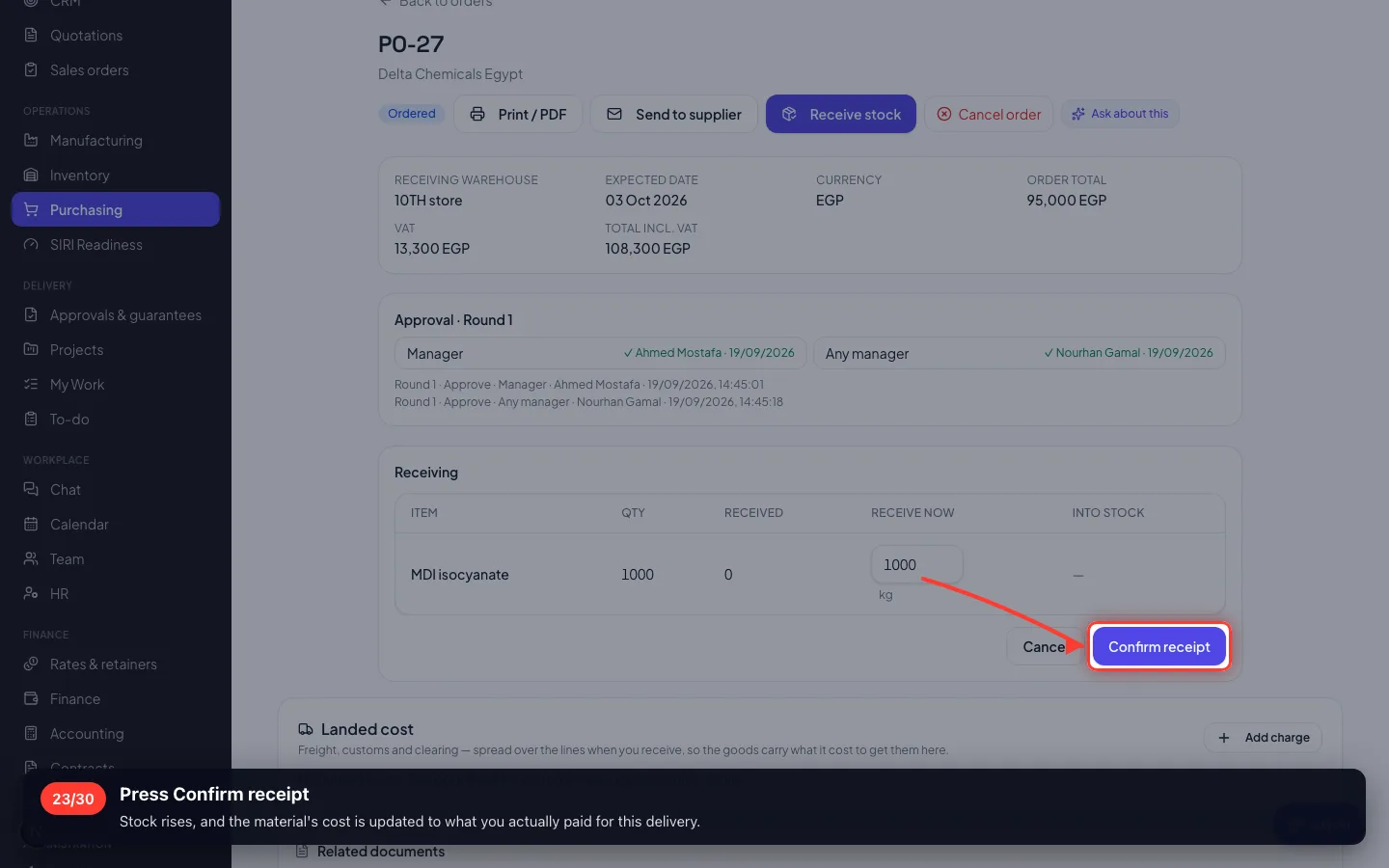Viewport: 1389px width, 868px height.
Task: Click the Receive stock button
Action: pyautogui.click(x=841, y=115)
